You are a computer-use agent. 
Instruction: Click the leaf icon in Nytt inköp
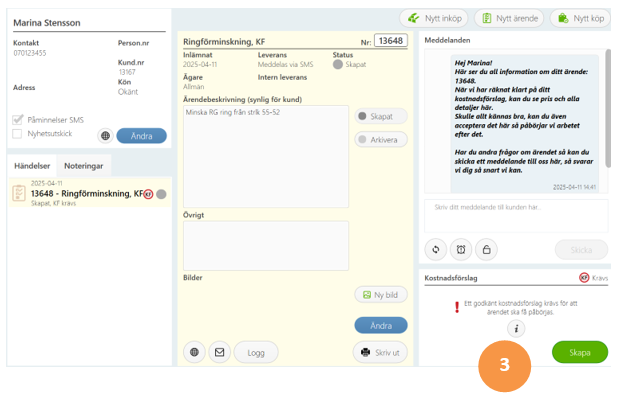(x=413, y=18)
